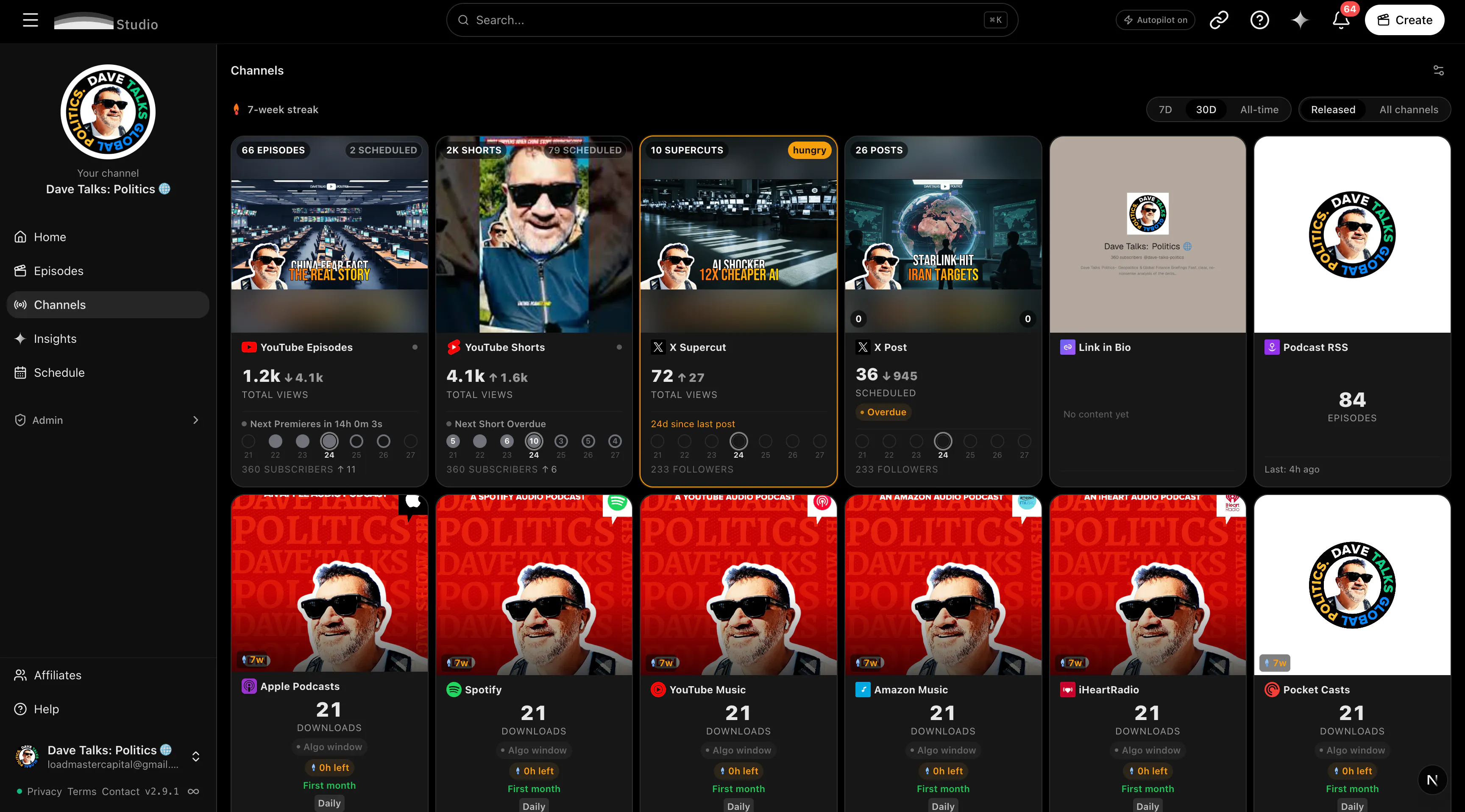Click the iHeartRadio logo icon

click(x=1067, y=689)
